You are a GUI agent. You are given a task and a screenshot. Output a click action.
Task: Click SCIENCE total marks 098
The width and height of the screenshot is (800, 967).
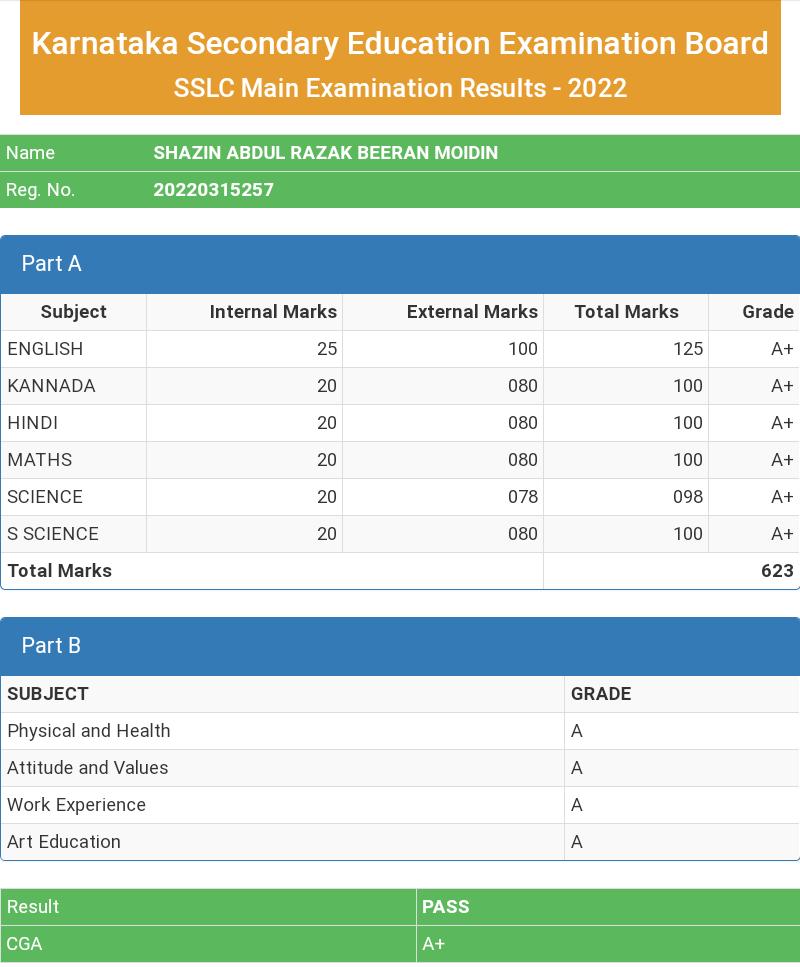point(688,497)
